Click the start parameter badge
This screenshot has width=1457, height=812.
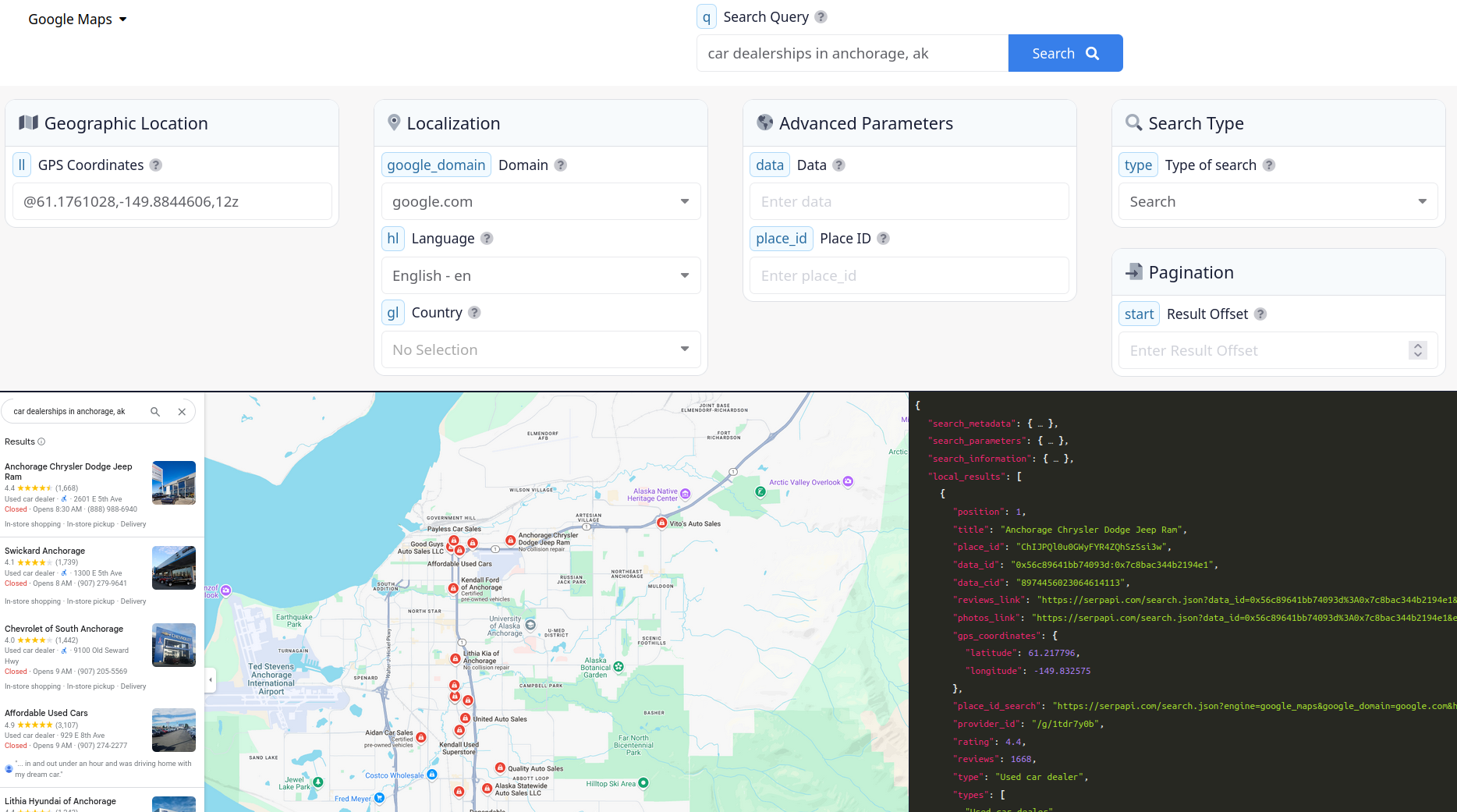click(1139, 314)
